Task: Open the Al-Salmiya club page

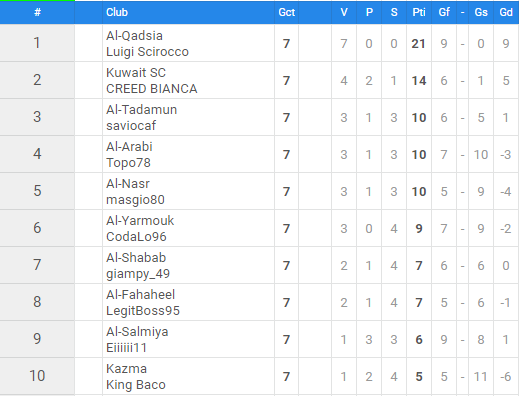Action: tap(137, 332)
